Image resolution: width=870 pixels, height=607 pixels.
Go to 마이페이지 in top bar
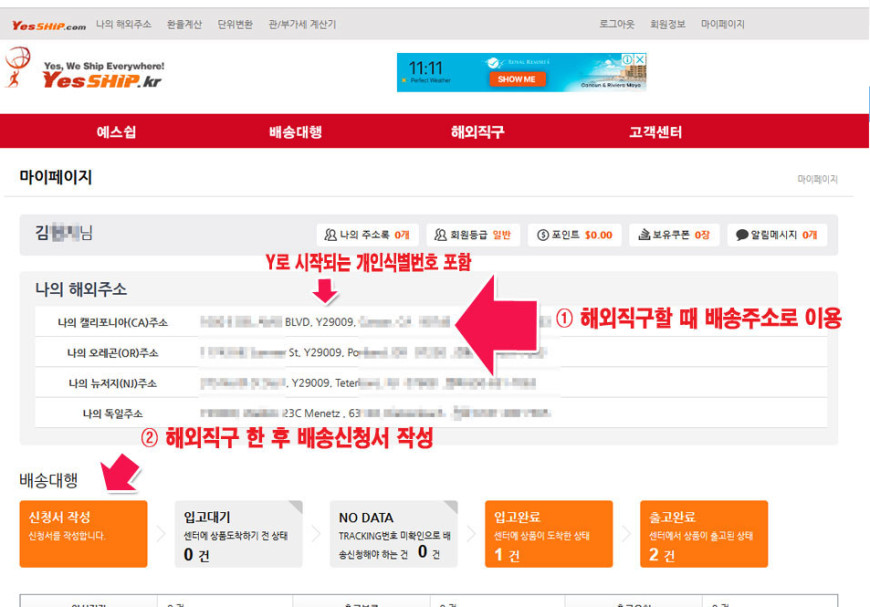[x=722, y=24]
